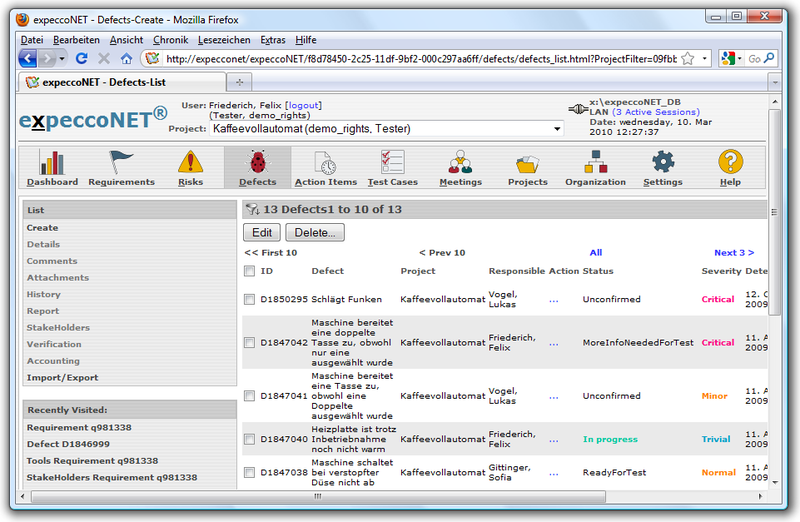
Task: Open the Lesezeichen menu
Action: coord(224,40)
